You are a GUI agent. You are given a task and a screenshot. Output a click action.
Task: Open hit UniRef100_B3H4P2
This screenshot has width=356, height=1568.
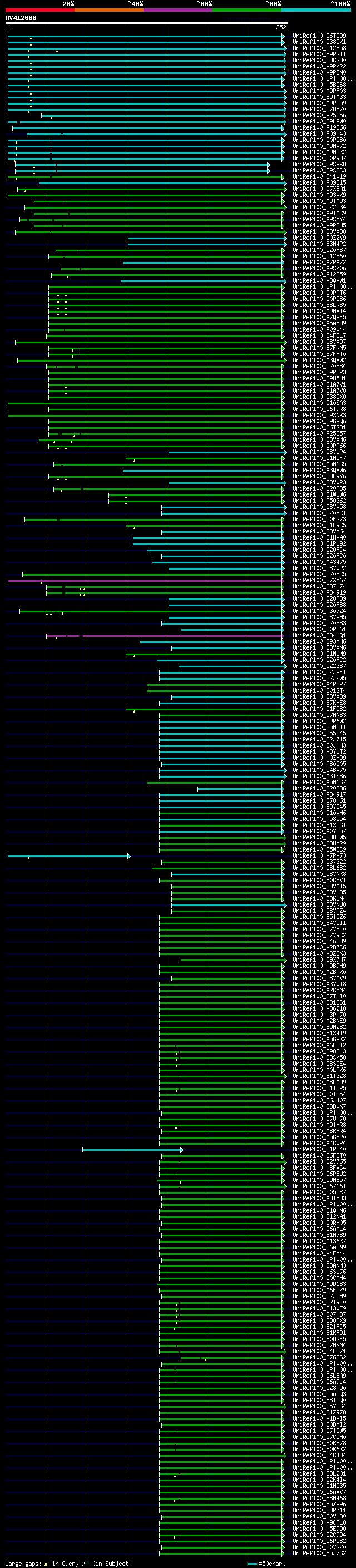[x=319, y=244]
